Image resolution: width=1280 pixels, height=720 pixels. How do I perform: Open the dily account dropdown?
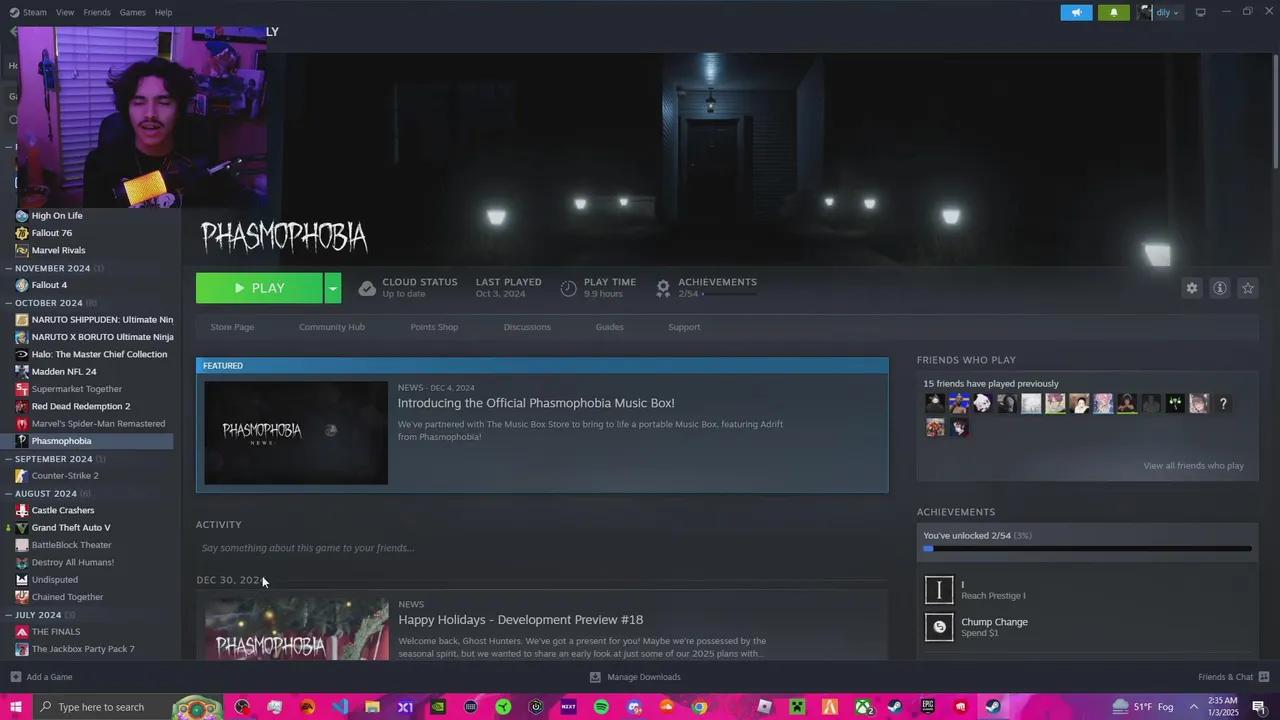1160,13
